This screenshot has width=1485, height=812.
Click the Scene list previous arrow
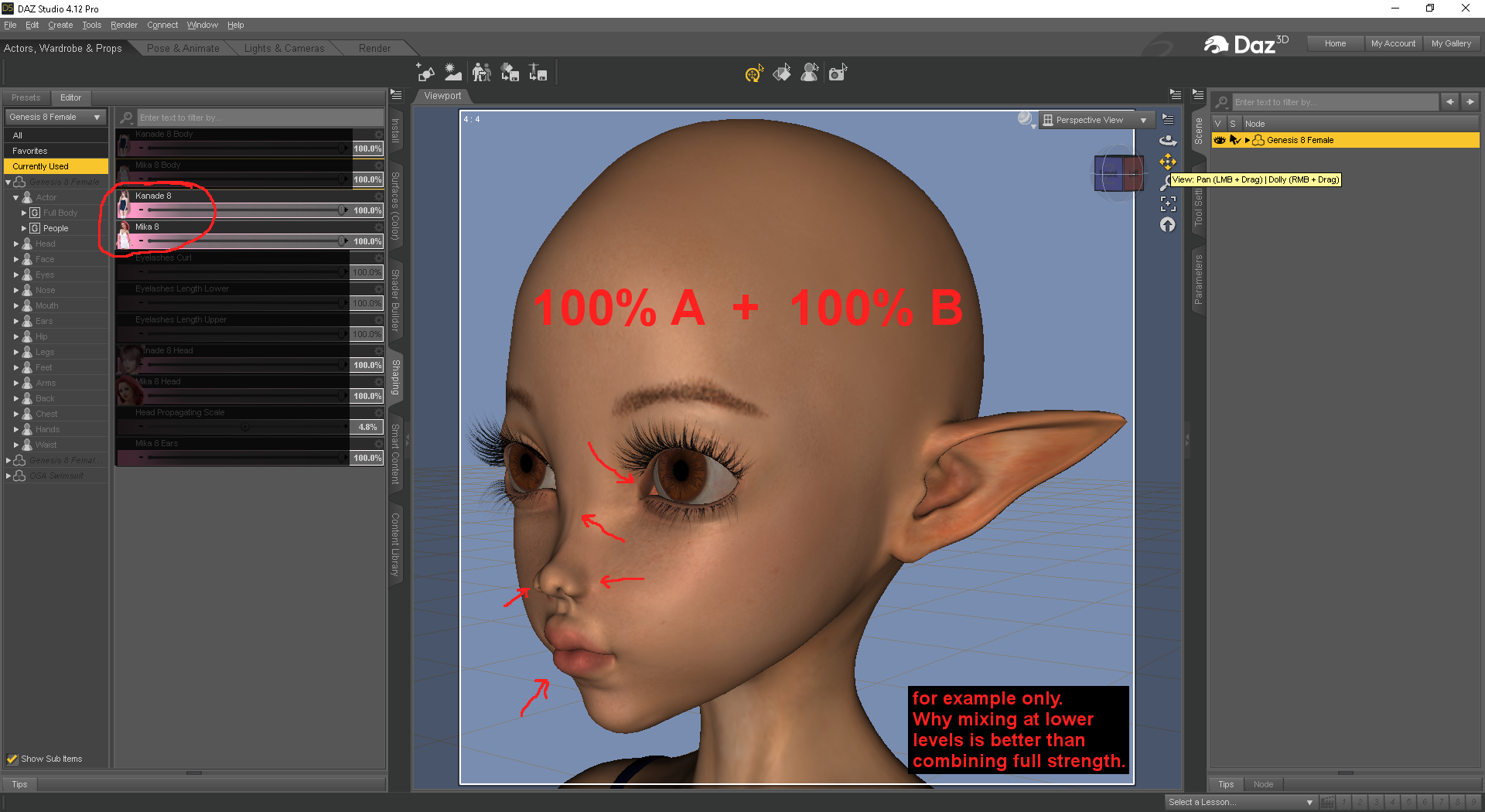pyautogui.click(x=1450, y=102)
